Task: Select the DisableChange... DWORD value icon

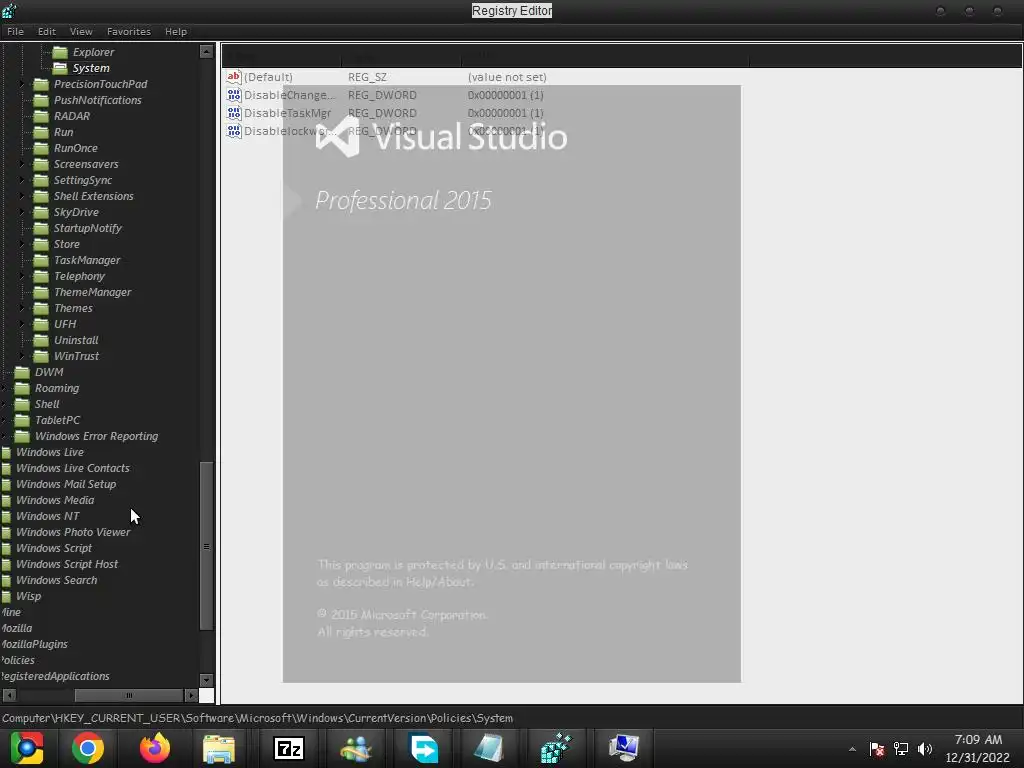Action: [x=234, y=95]
